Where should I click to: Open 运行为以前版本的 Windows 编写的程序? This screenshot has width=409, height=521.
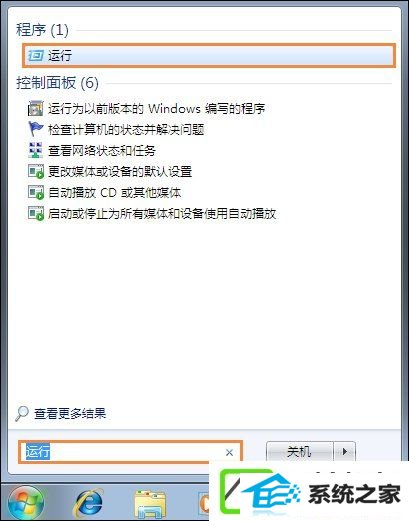click(157, 109)
